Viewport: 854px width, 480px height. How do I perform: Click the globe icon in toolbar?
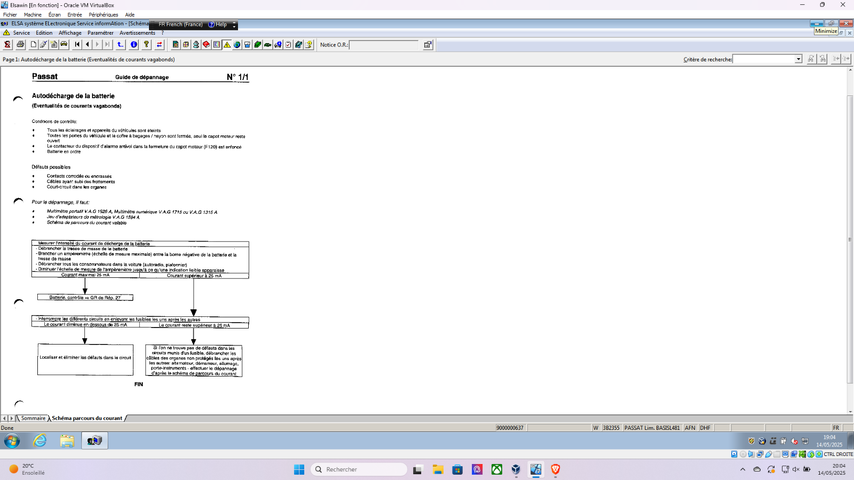(x=237, y=45)
